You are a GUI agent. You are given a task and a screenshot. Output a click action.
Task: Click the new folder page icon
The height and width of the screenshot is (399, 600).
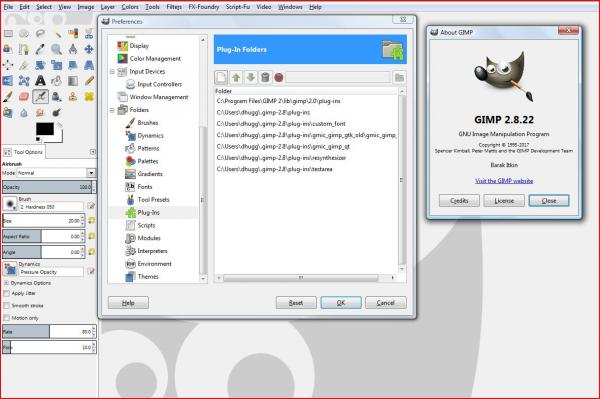(x=221, y=78)
